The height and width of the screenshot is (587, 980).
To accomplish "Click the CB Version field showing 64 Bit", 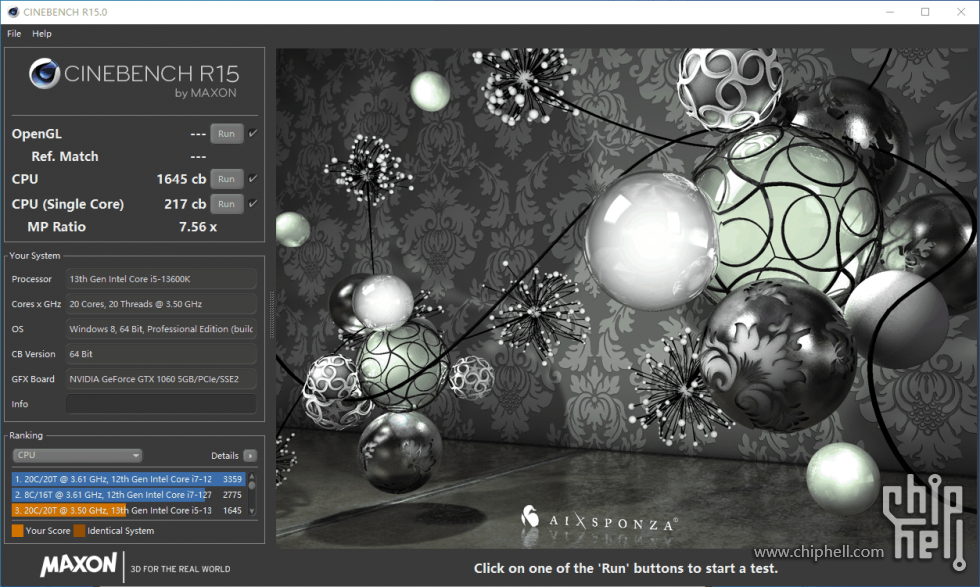I will (x=161, y=354).
